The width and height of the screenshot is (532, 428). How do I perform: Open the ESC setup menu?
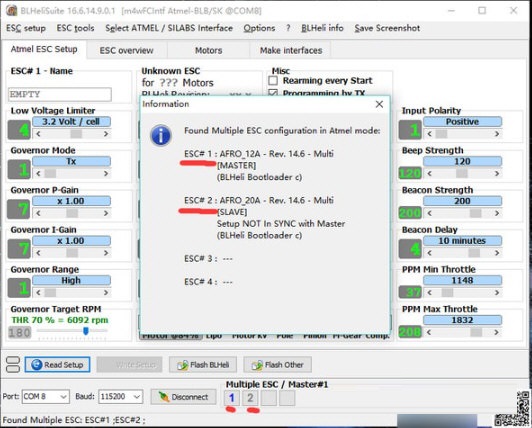[x=26, y=28]
